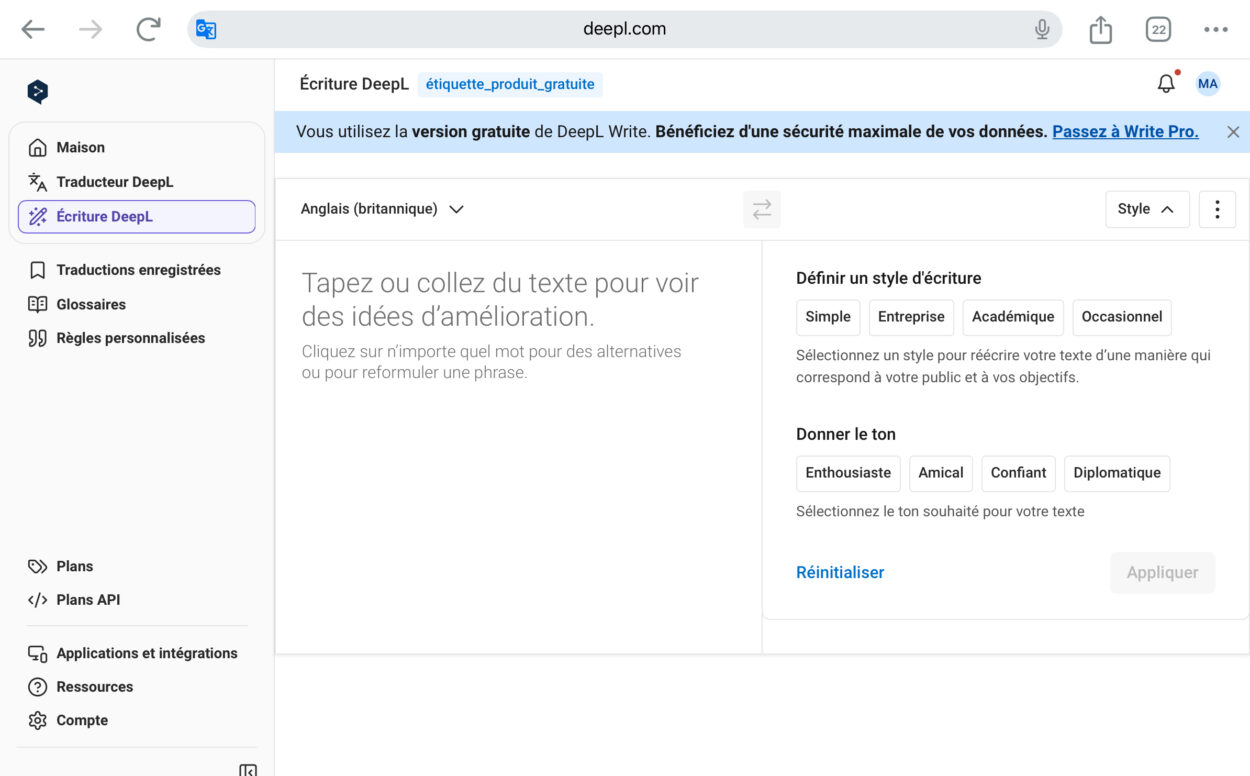Click the text input area to write
The image size is (1250, 776).
point(518,447)
